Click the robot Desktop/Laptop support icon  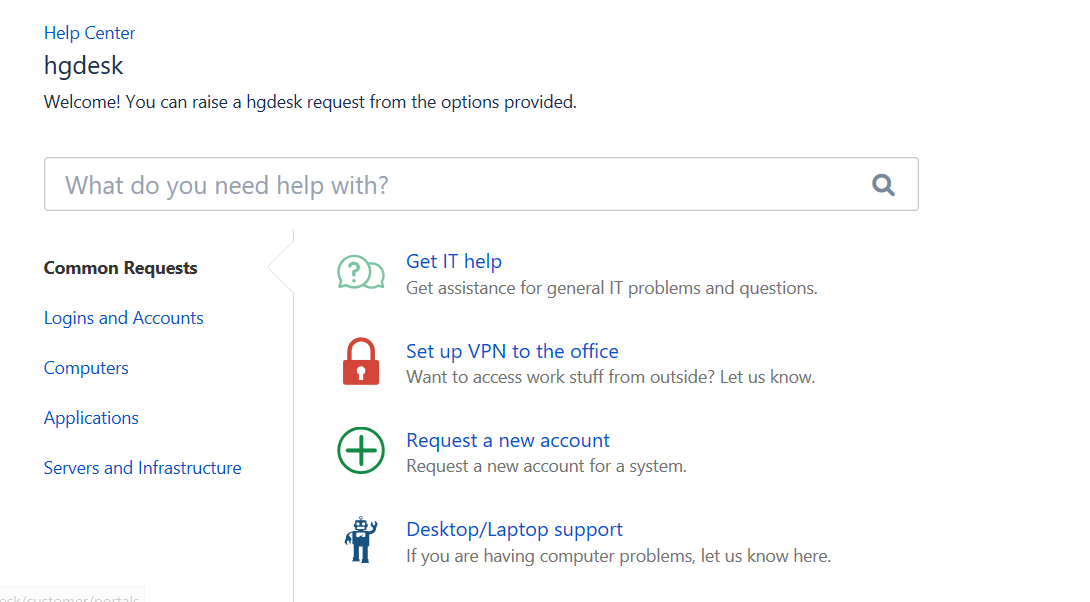(361, 540)
